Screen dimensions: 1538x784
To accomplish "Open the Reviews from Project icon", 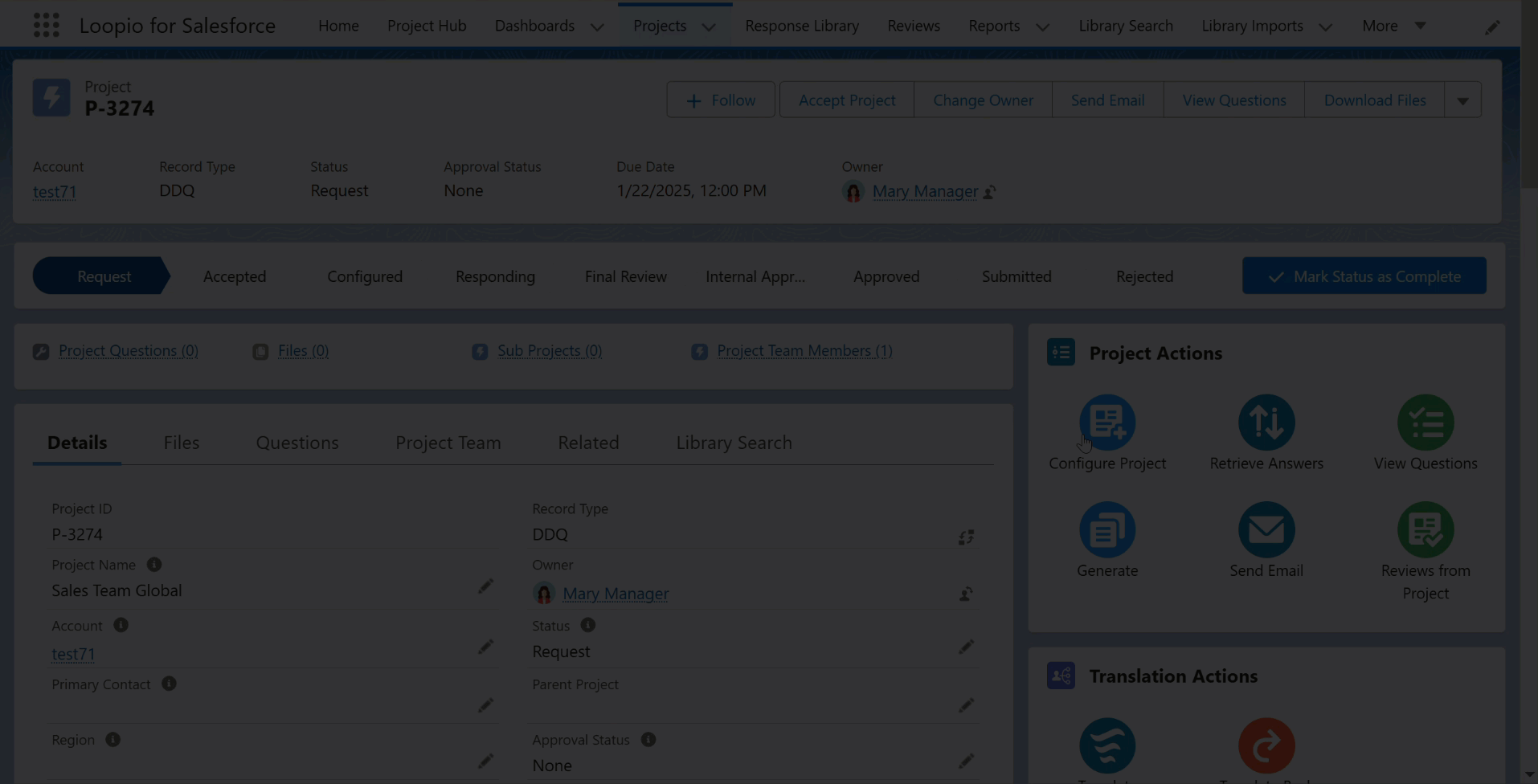I will 1426,529.
